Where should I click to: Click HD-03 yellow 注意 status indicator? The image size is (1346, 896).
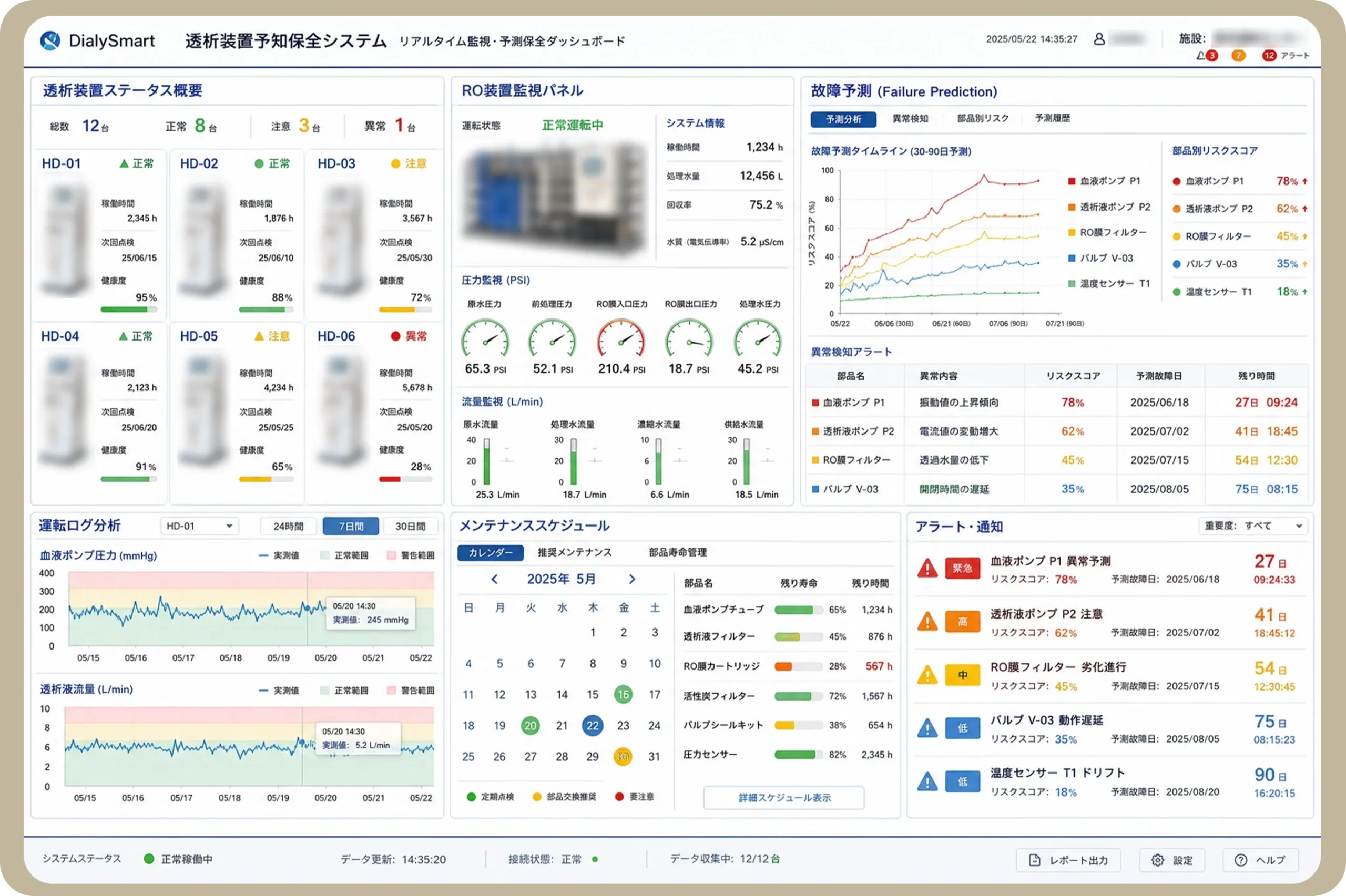[x=409, y=163]
